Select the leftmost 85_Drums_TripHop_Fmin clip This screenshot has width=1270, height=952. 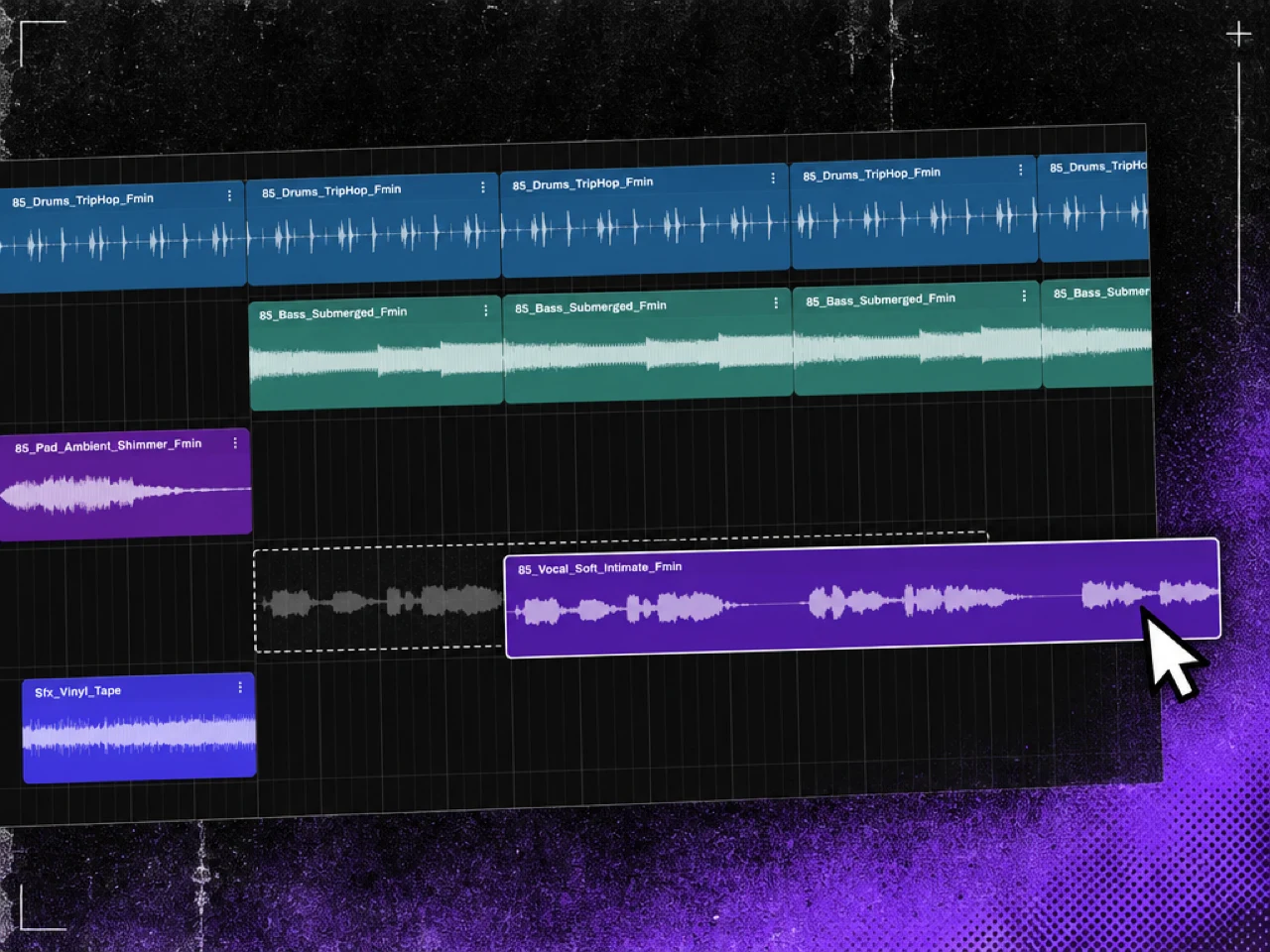[122, 237]
